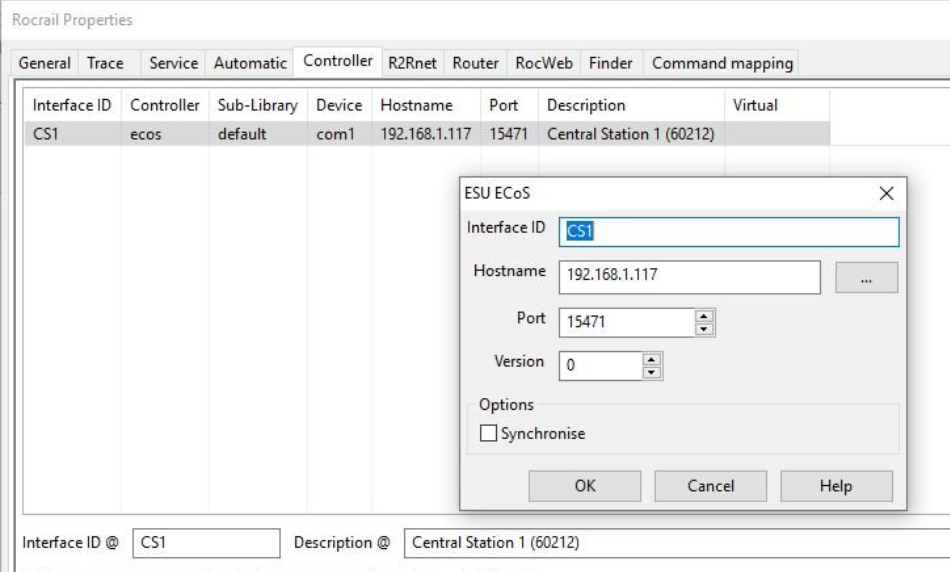Click OK in ESU ECoS dialog

[x=585, y=487]
